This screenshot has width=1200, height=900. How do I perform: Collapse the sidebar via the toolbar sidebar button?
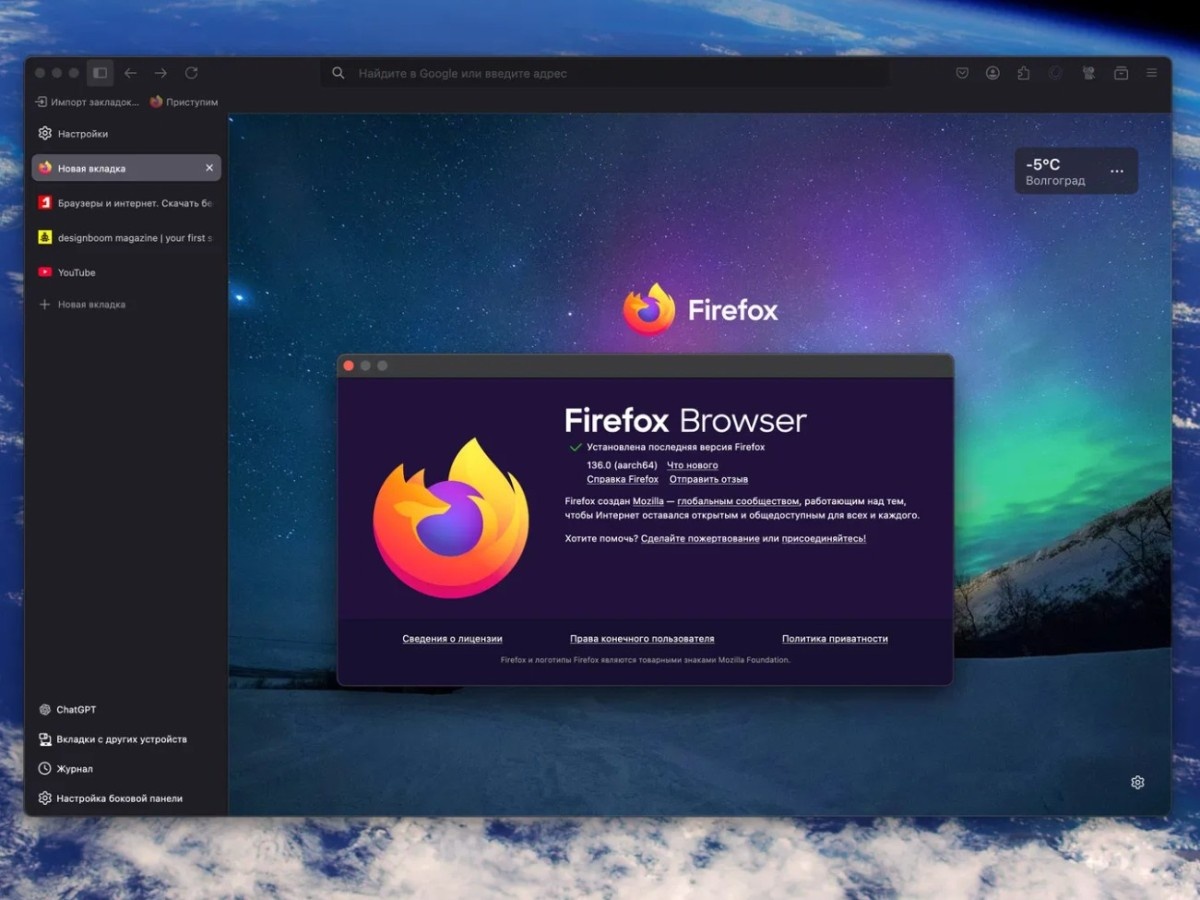[x=100, y=72]
